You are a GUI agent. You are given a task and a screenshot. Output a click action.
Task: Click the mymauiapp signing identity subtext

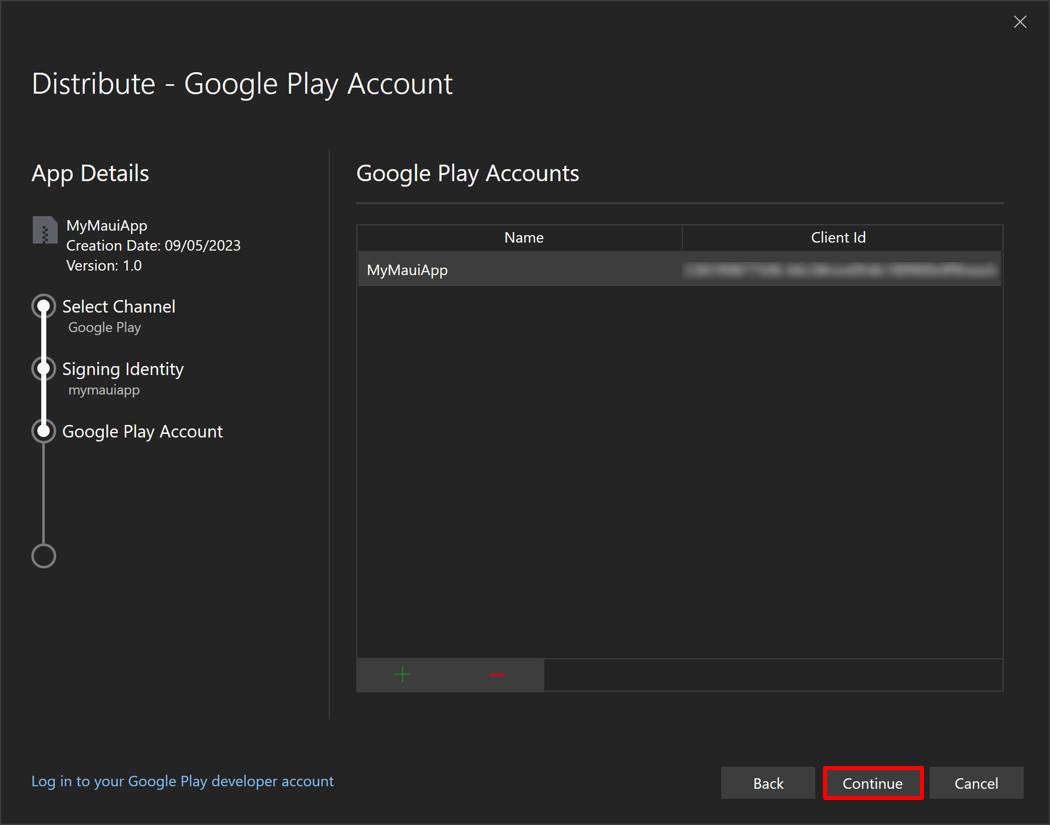[104, 390]
